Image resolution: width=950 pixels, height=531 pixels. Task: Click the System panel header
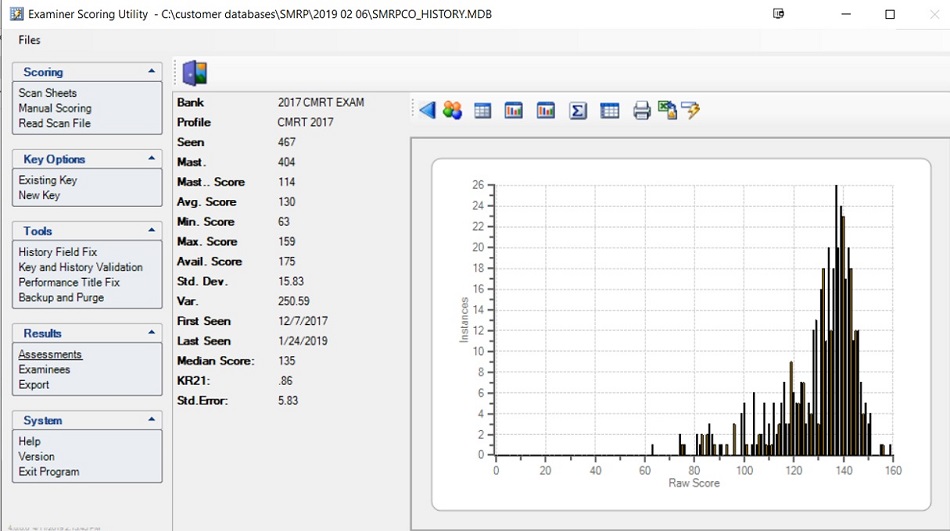87,420
